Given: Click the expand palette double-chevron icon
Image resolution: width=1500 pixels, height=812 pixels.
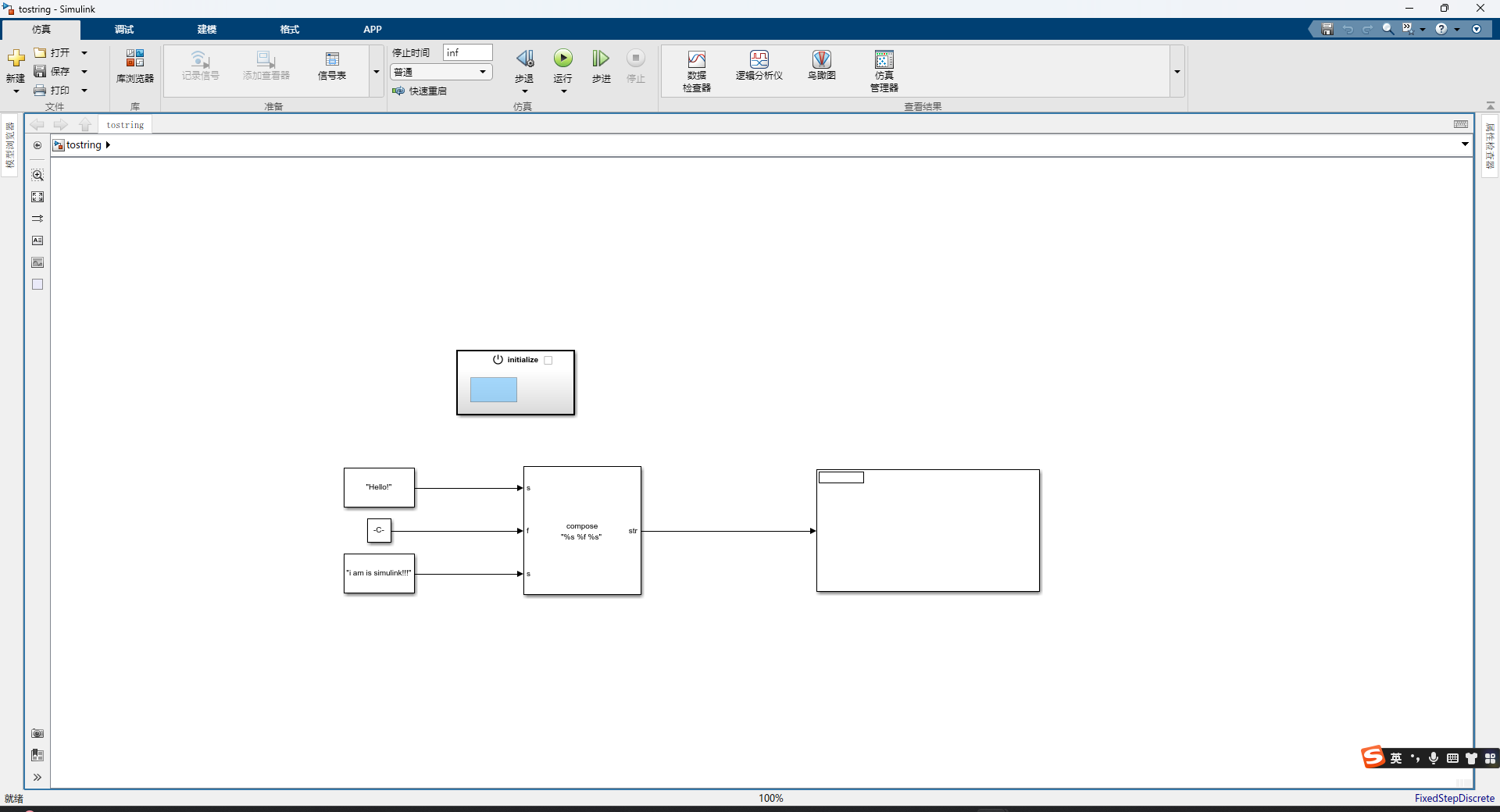Looking at the screenshot, I should [37, 777].
